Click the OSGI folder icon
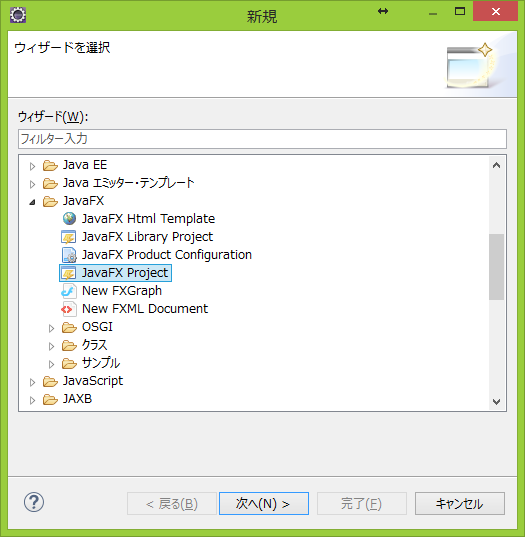This screenshot has height=537, width=525. [x=69, y=327]
